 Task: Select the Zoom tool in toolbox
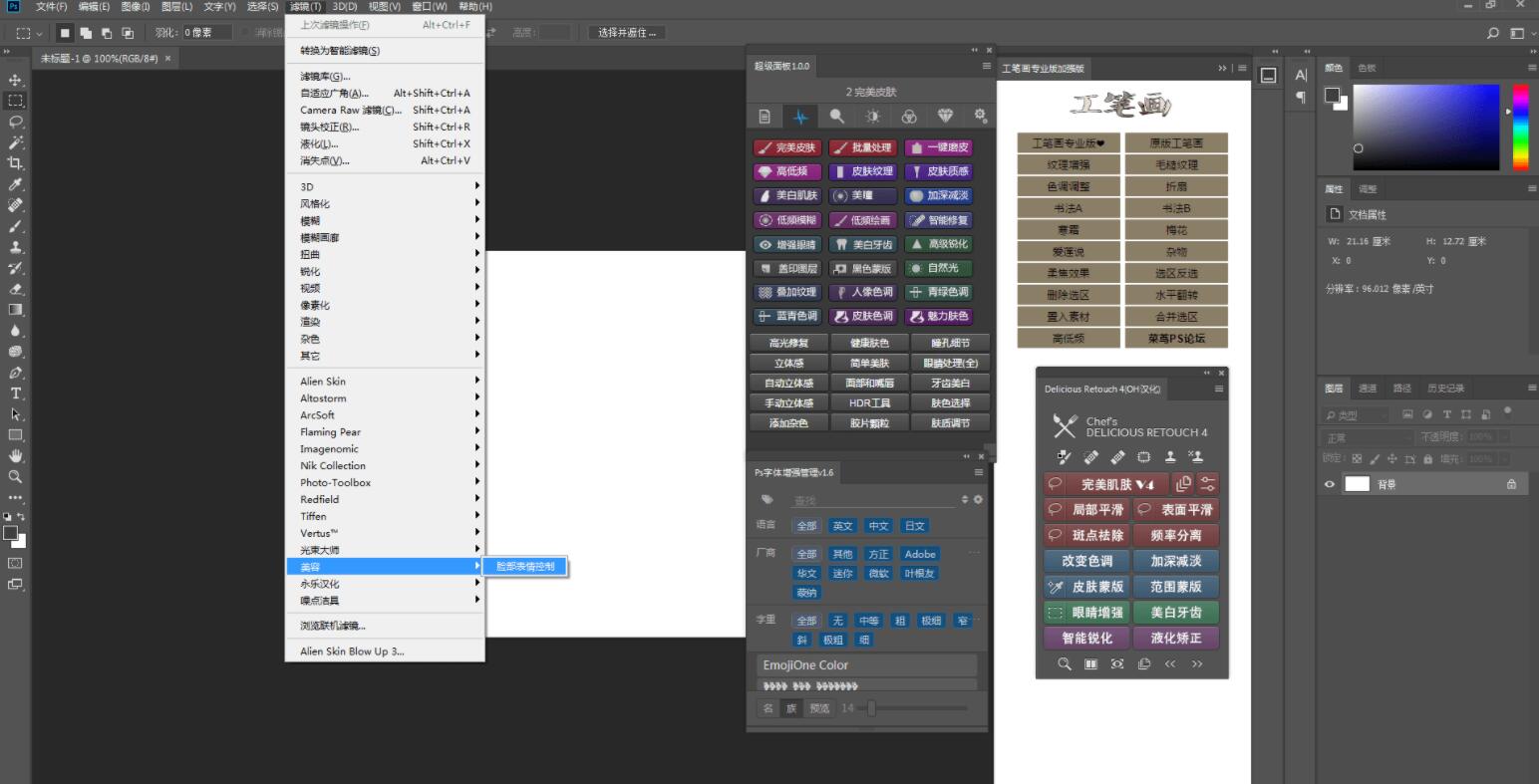[15, 477]
